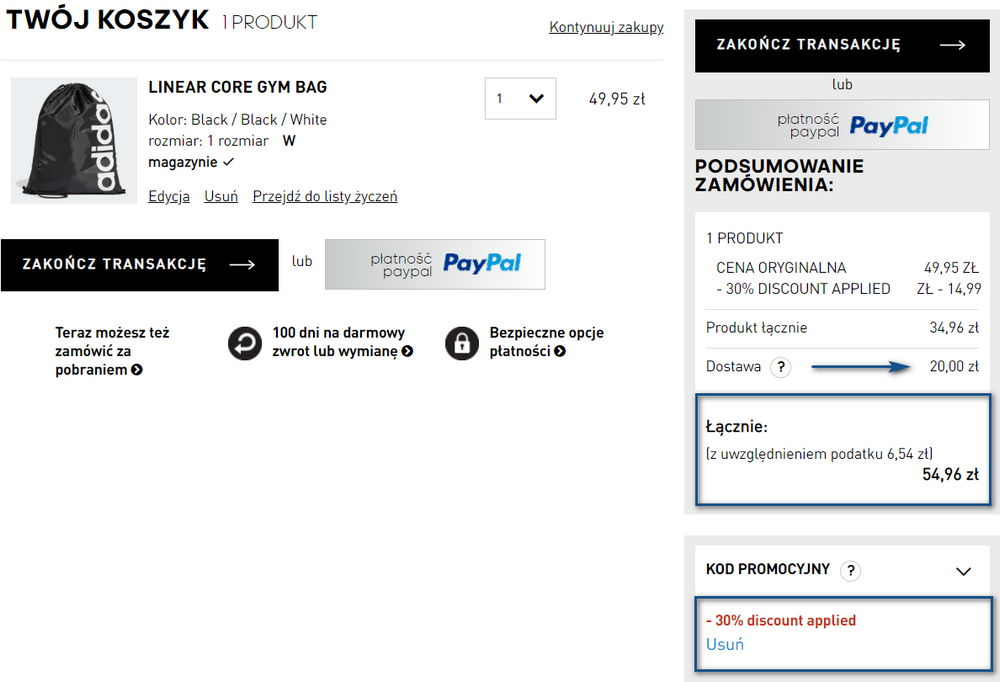
Task: Click 'Kontynuuj zakupy' link
Action: pyautogui.click(x=606, y=27)
